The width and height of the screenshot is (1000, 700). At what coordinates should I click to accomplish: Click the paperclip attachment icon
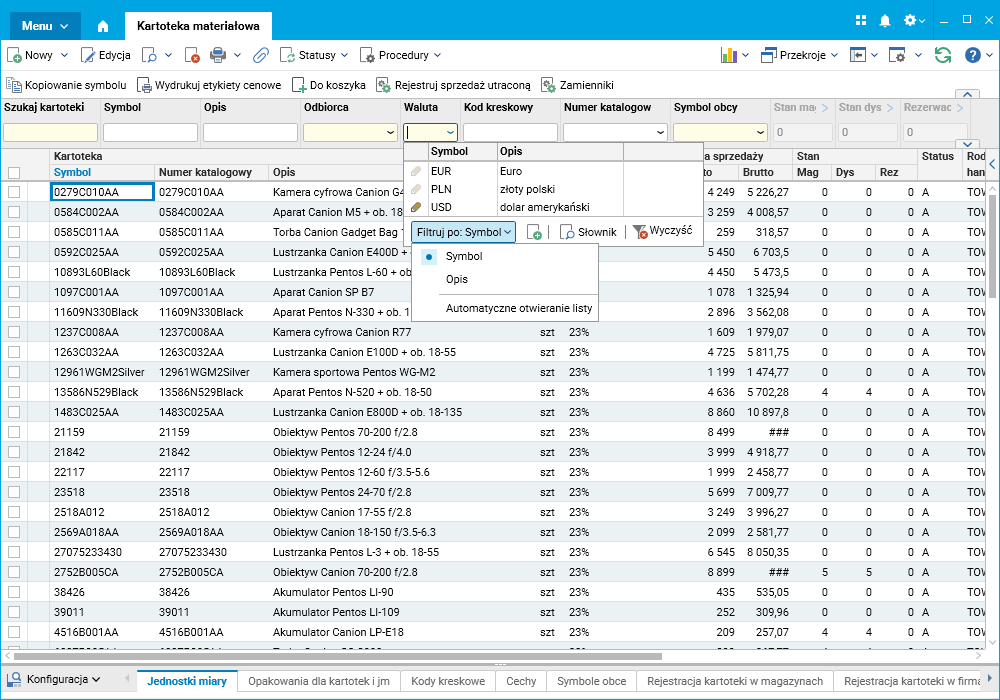[x=260, y=55]
